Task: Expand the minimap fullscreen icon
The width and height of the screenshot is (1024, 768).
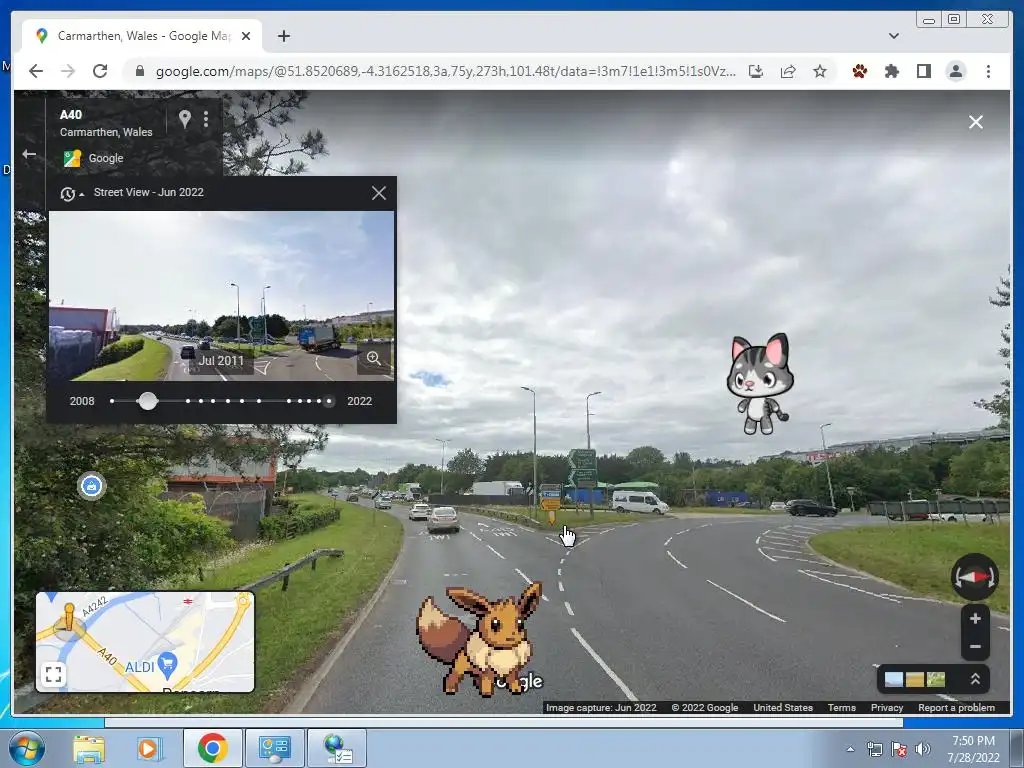Action: pyautogui.click(x=54, y=674)
